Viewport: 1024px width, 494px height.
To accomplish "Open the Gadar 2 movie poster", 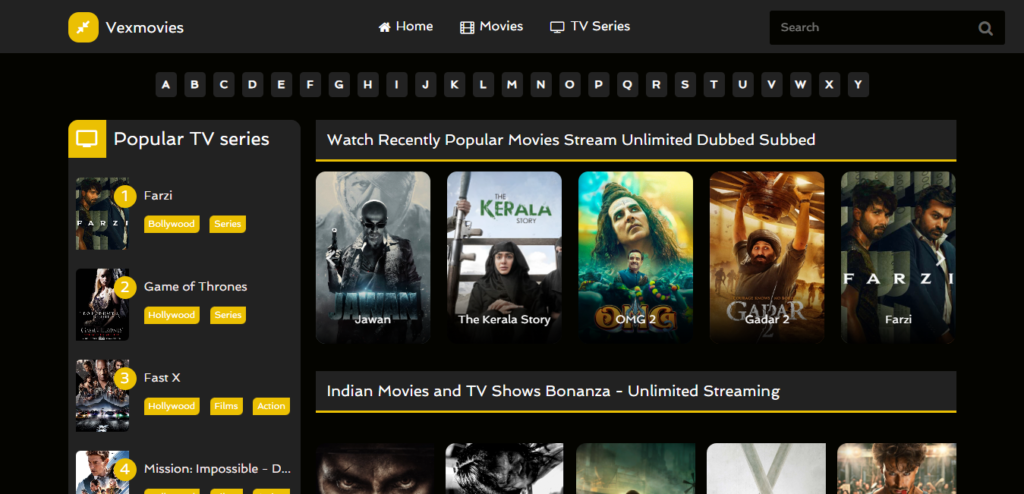I will 767,257.
